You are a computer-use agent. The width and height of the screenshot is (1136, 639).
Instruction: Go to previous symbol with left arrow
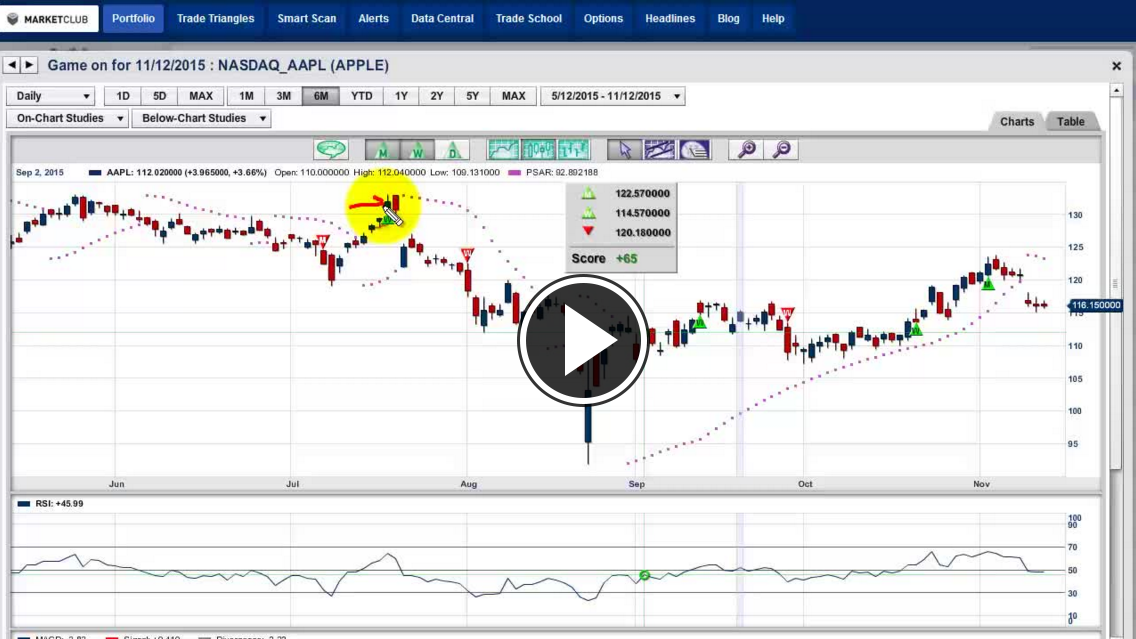pyautogui.click(x=12, y=65)
